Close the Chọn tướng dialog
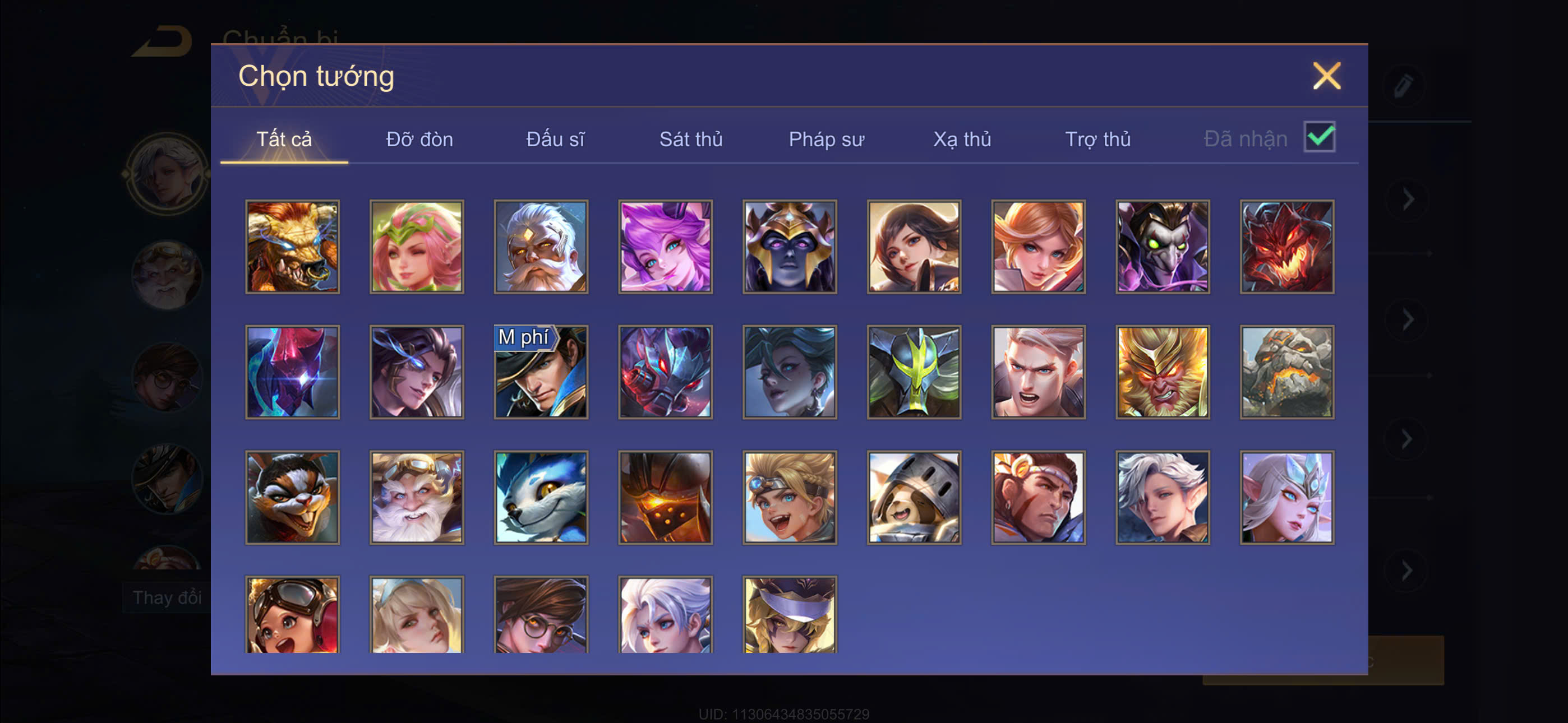 [1326, 76]
